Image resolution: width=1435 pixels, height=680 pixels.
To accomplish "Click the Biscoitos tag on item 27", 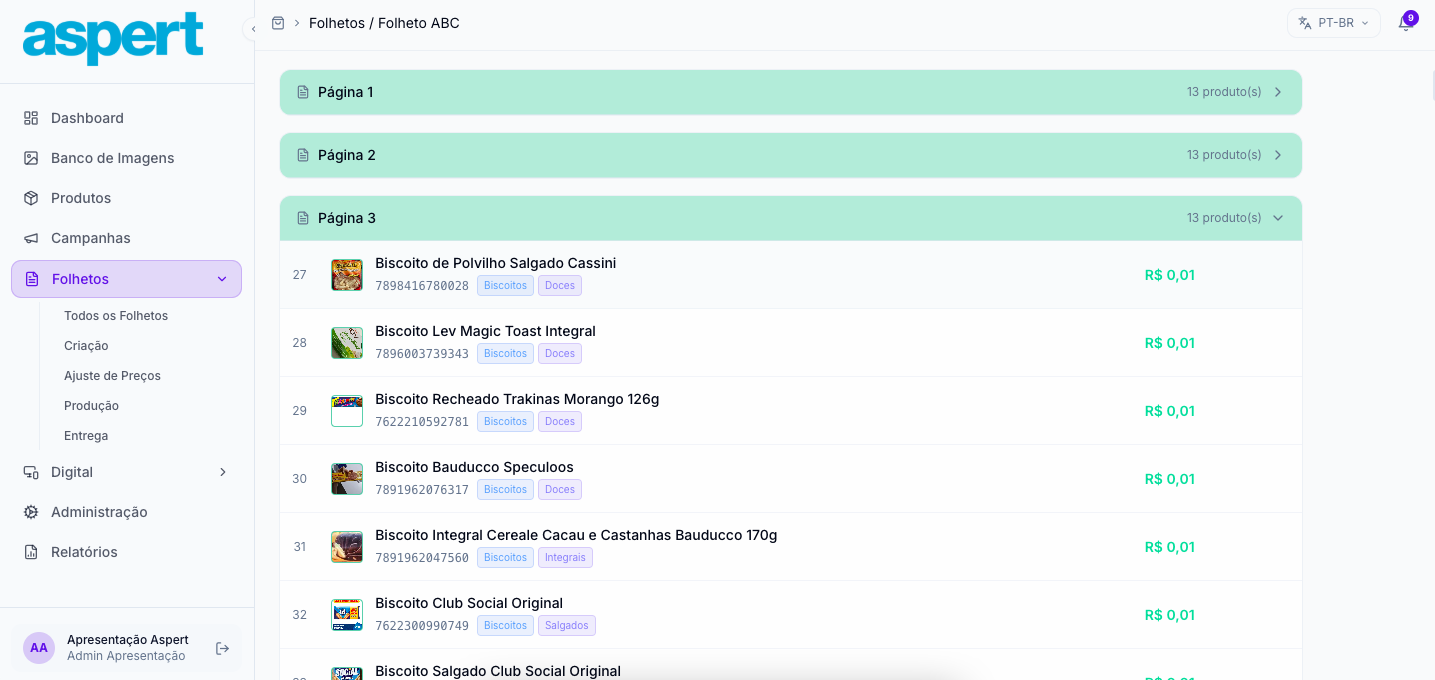I will pos(505,286).
